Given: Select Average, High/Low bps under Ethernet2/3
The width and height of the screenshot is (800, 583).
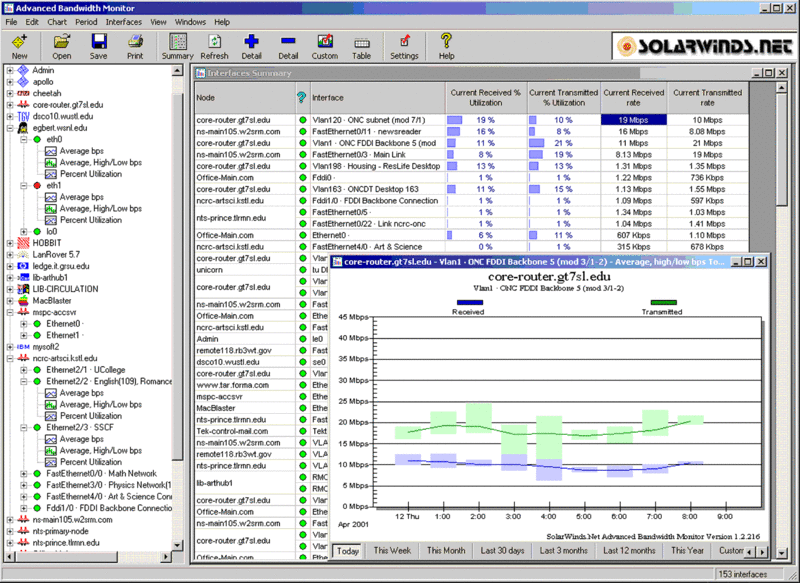Looking at the screenshot, I should 101,450.
